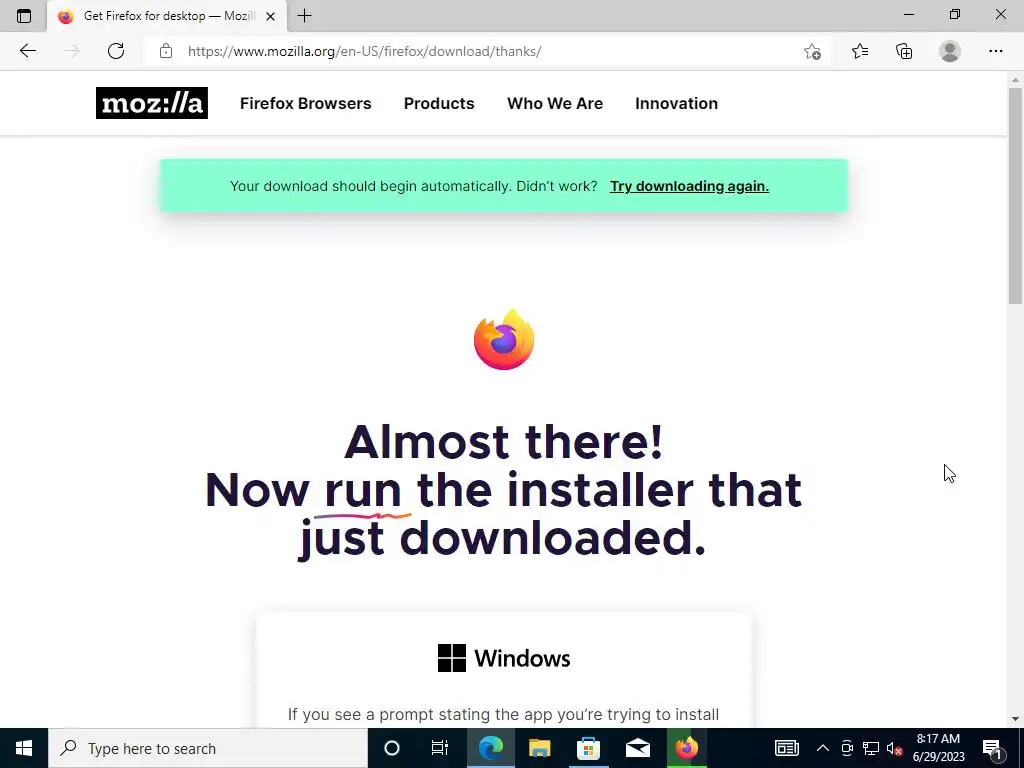Open the Favorites list icon

[860, 51]
